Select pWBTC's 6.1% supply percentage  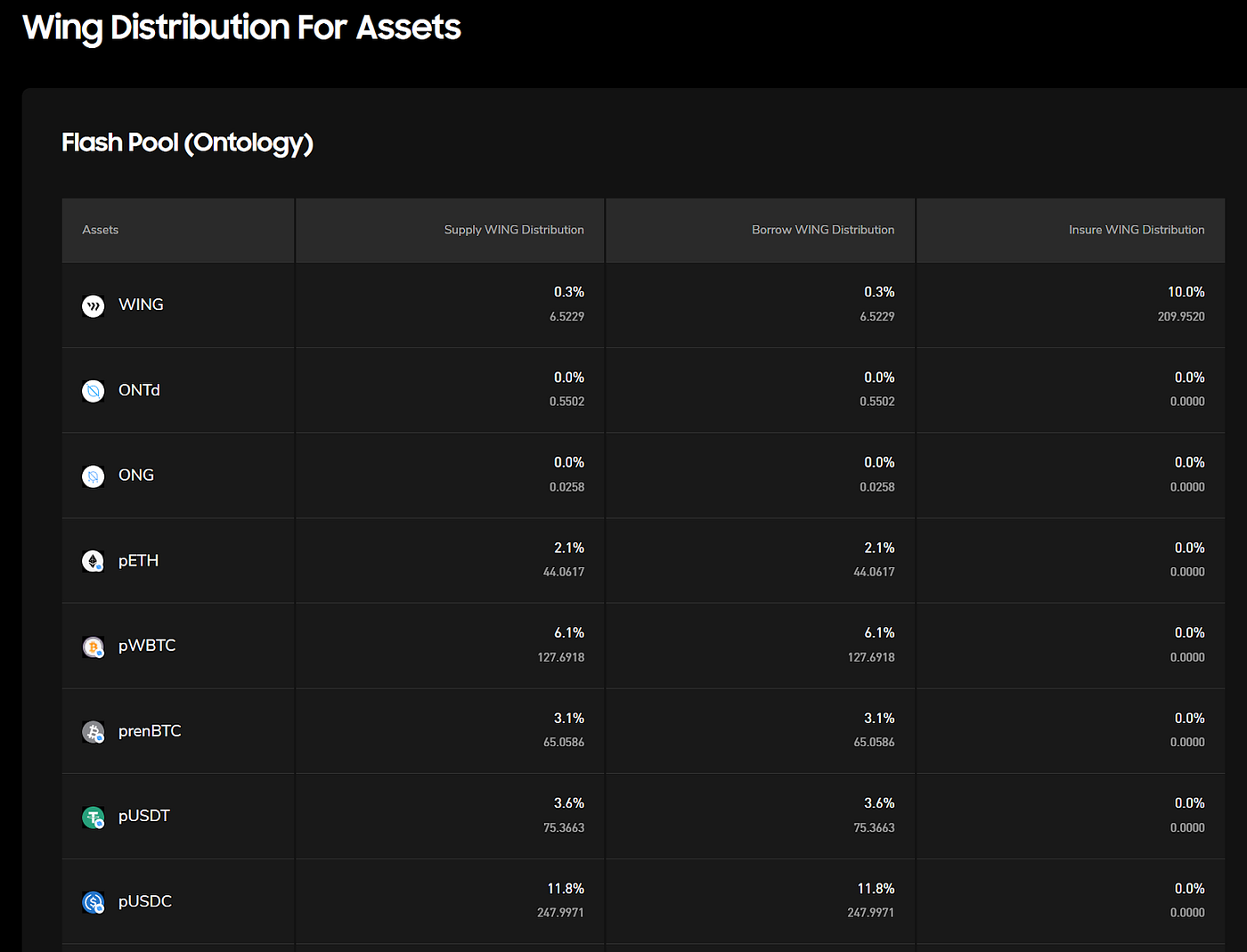(x=570, y=632)
